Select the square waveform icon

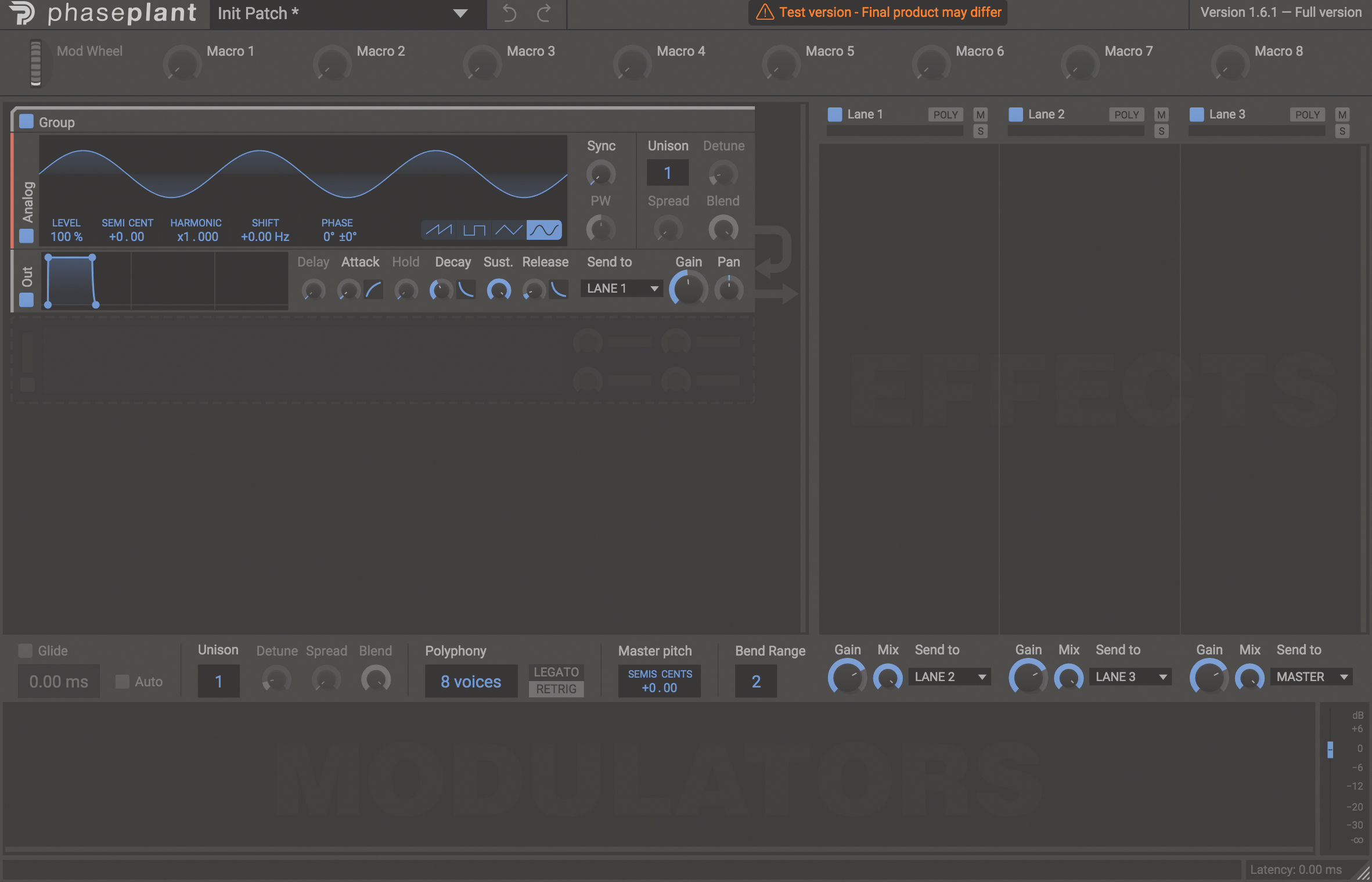pos(474,230)
